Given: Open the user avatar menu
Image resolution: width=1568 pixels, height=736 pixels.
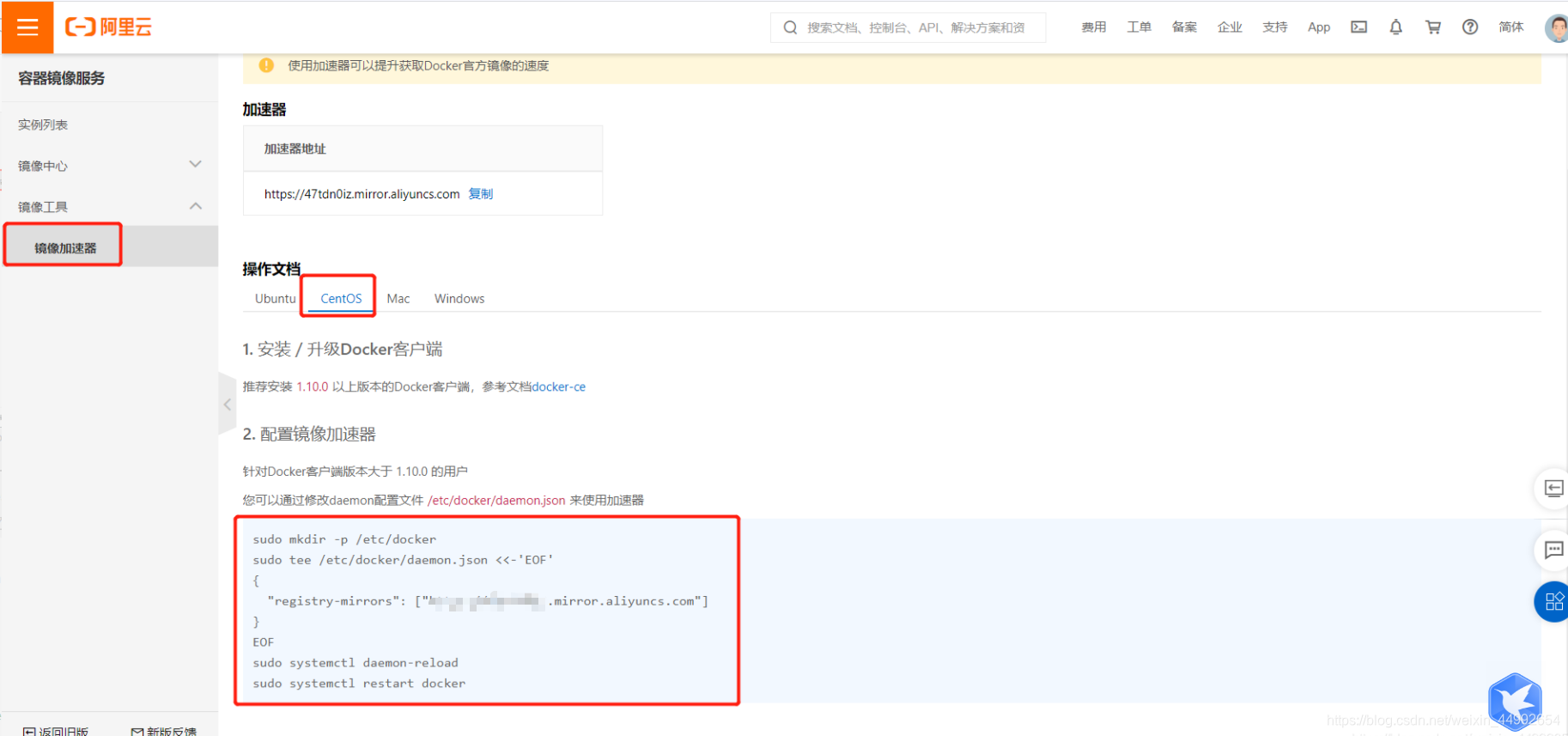Looking at the screenshot, I should coord(1556,27).
